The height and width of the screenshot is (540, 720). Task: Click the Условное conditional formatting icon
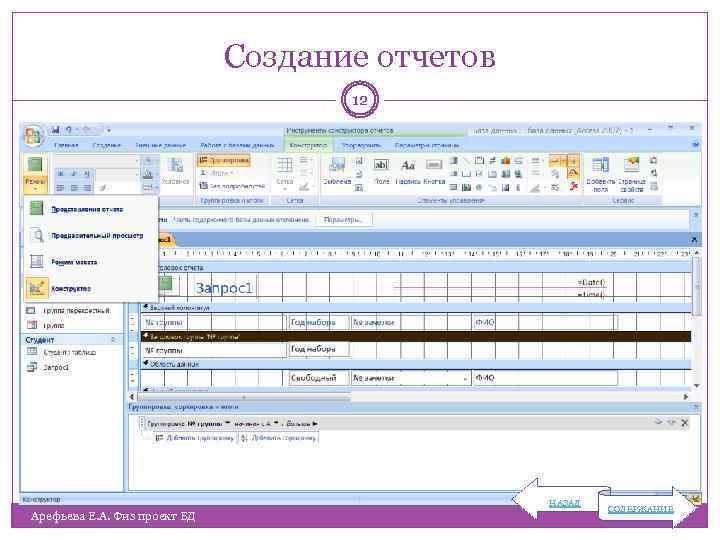(x=175, y=171)
